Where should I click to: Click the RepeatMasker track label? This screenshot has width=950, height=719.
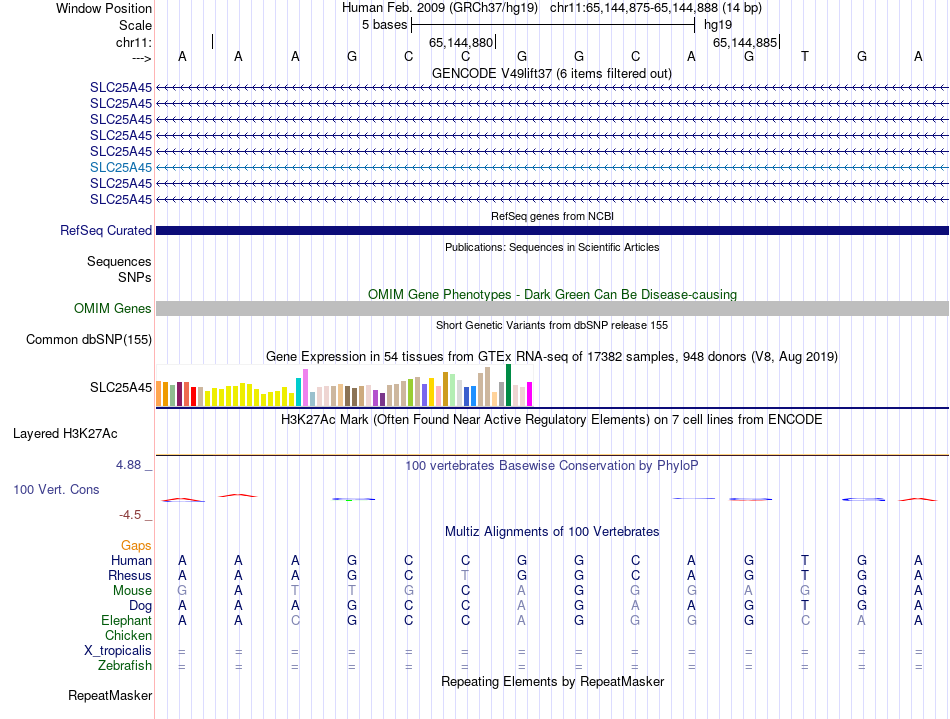(110, 695)
